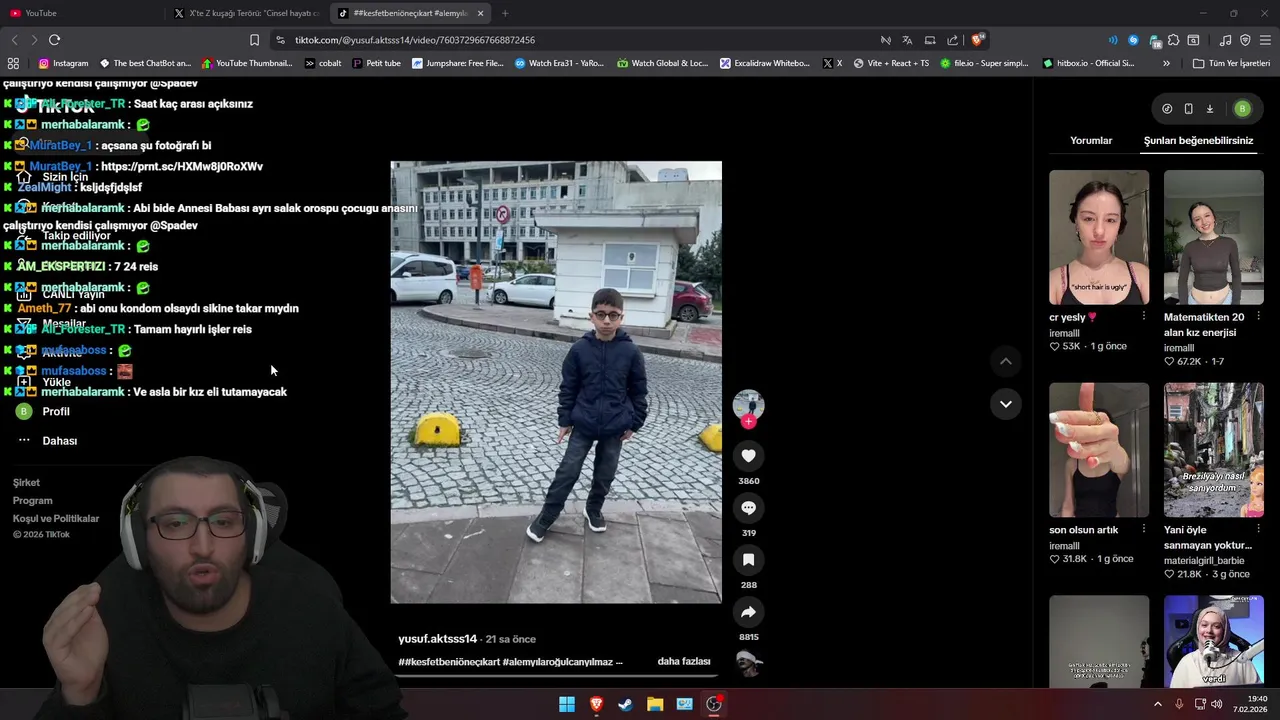Open options for the cr yesly video
This screenshot has width=1280, height=720.
[1144, 317]
